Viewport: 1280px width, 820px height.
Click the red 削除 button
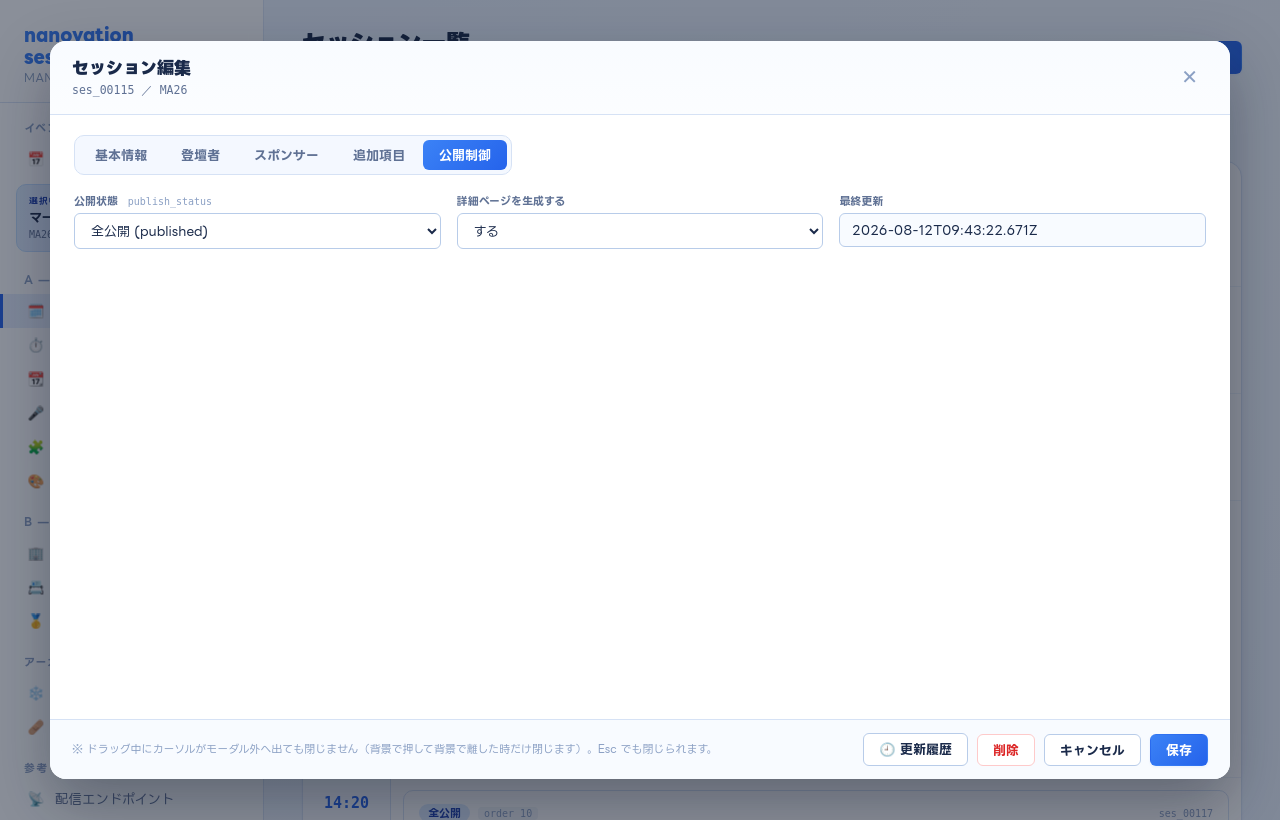[x=1006, y=750]
